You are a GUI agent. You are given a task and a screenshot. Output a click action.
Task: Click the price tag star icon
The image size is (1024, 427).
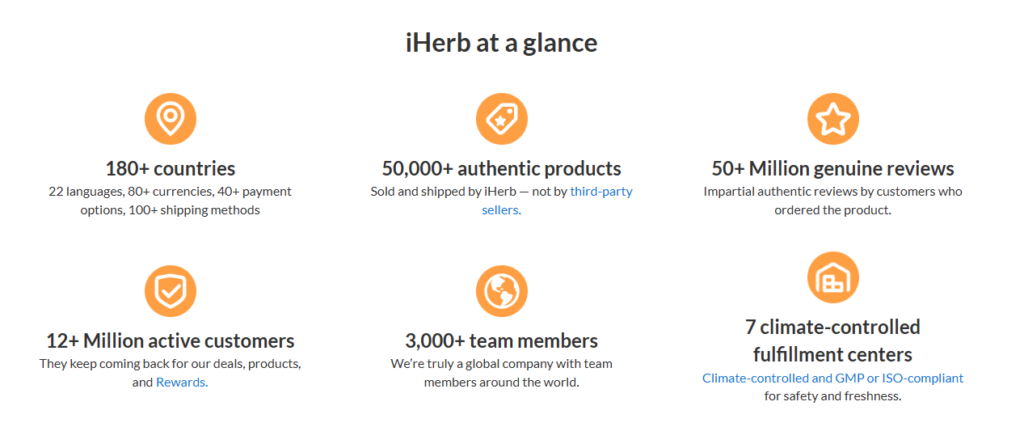501,119
